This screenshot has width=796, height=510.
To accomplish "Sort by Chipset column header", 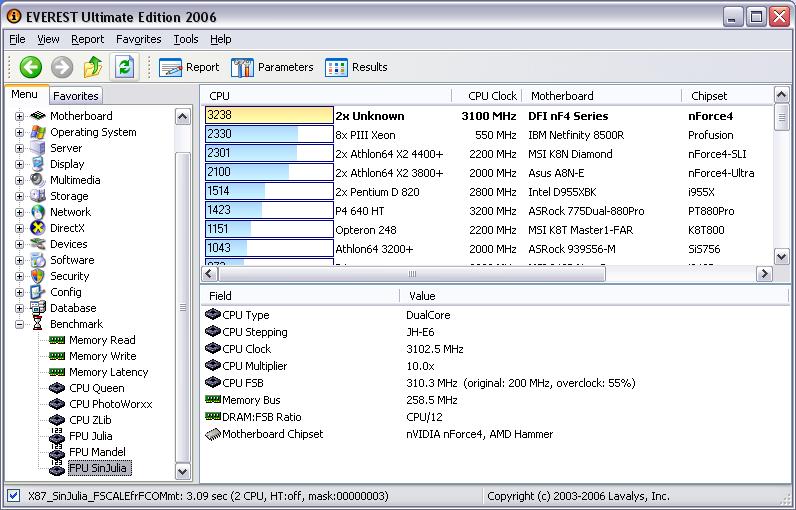I will [x=727, y=96].
